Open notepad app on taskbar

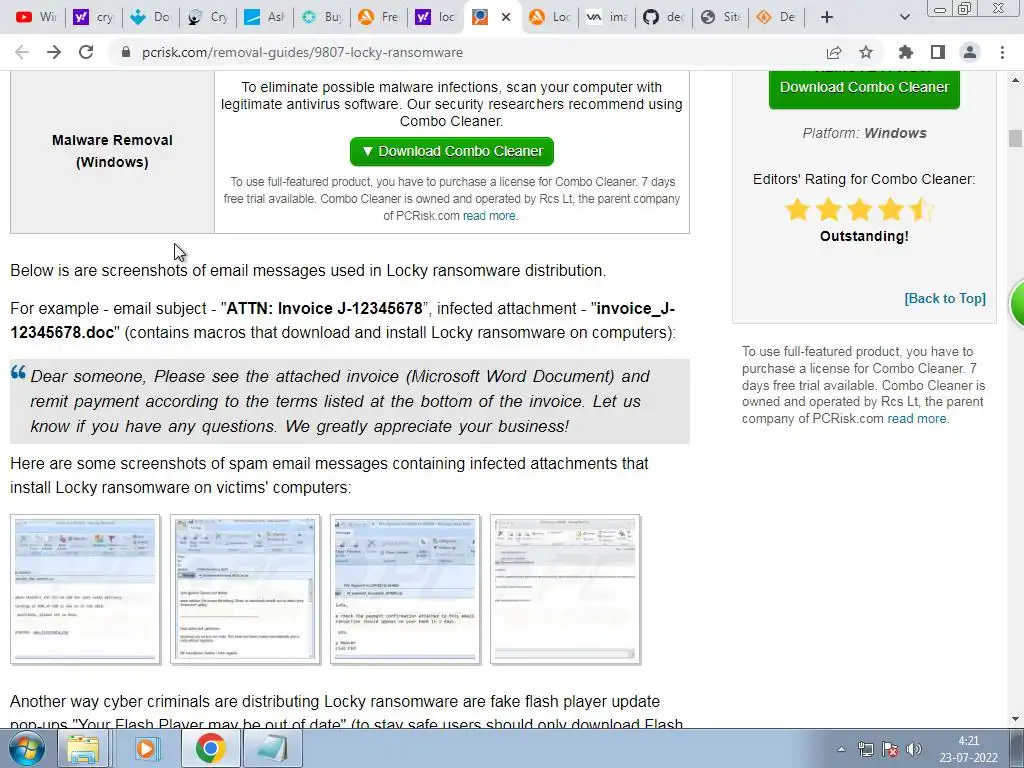point(272,748)
